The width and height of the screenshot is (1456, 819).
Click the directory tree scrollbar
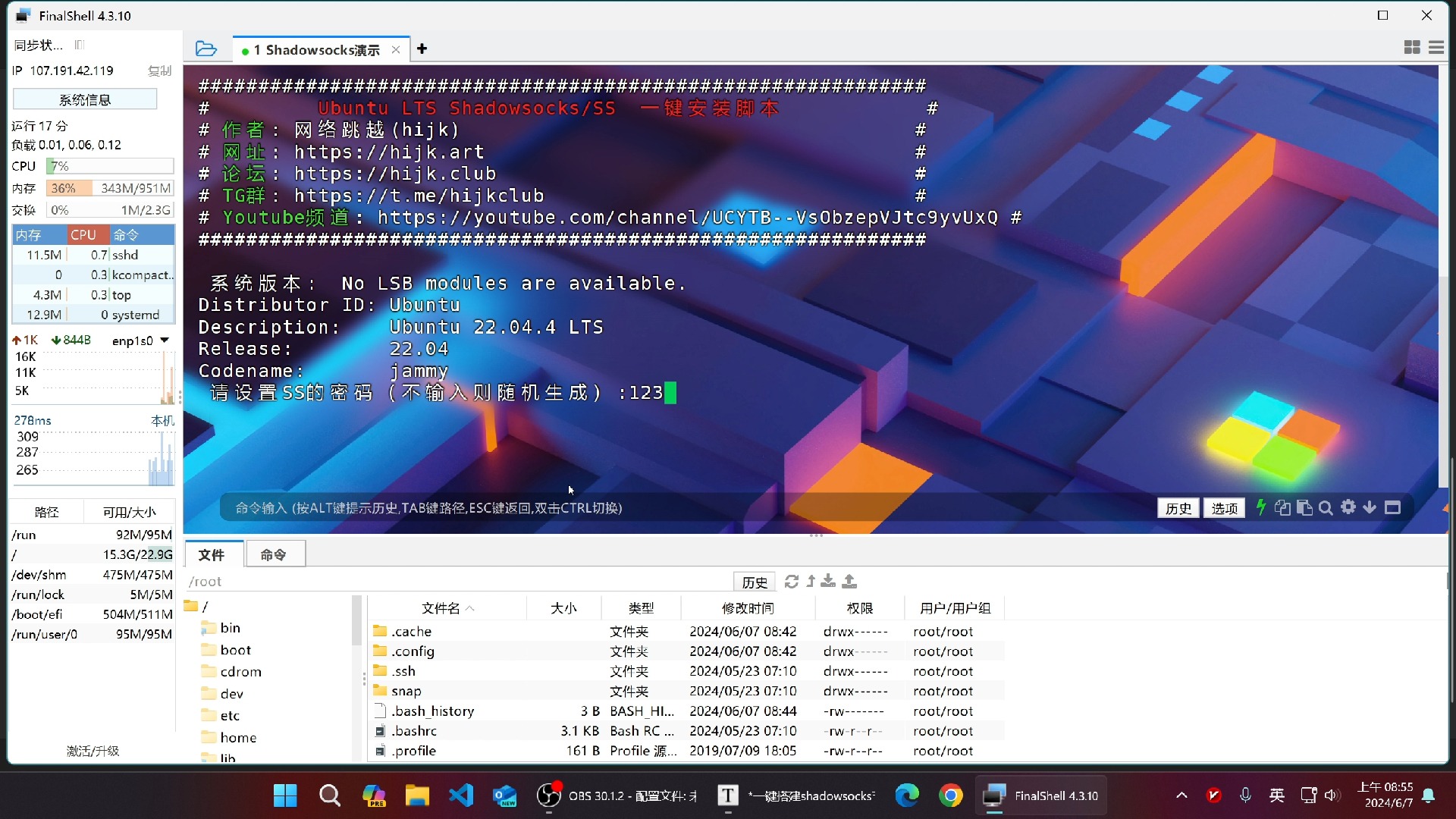tap(356, 622)
